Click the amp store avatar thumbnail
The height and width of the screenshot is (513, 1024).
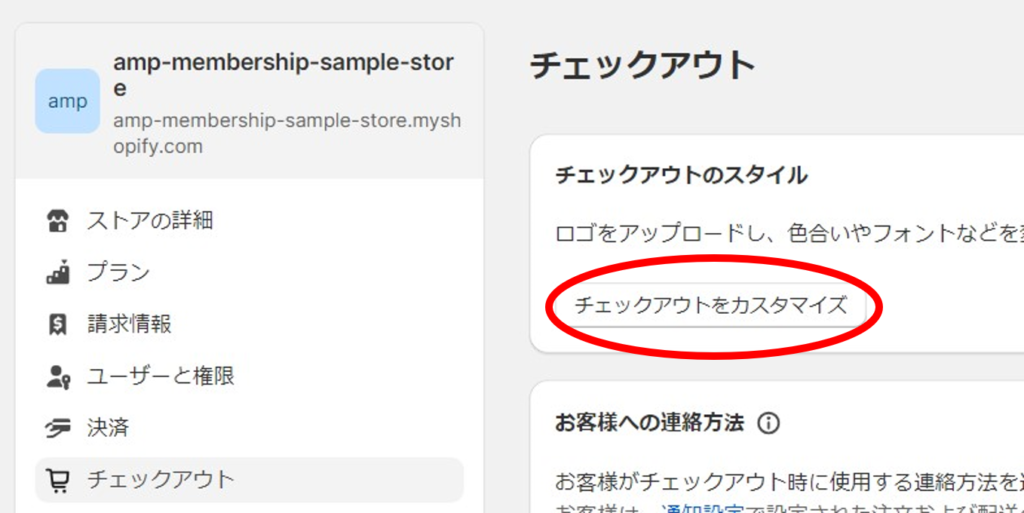67,101
